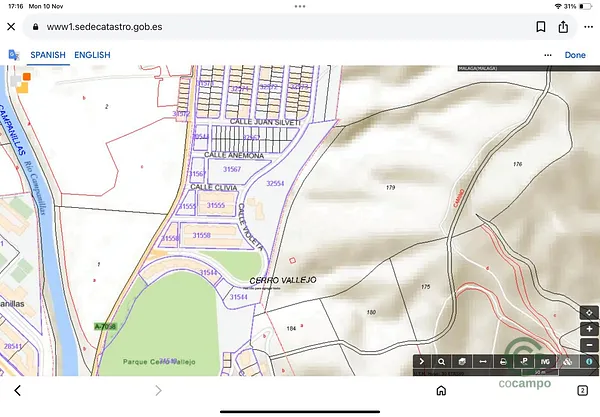
Task: Open the browser's more options menu
Action: (589, 27)
